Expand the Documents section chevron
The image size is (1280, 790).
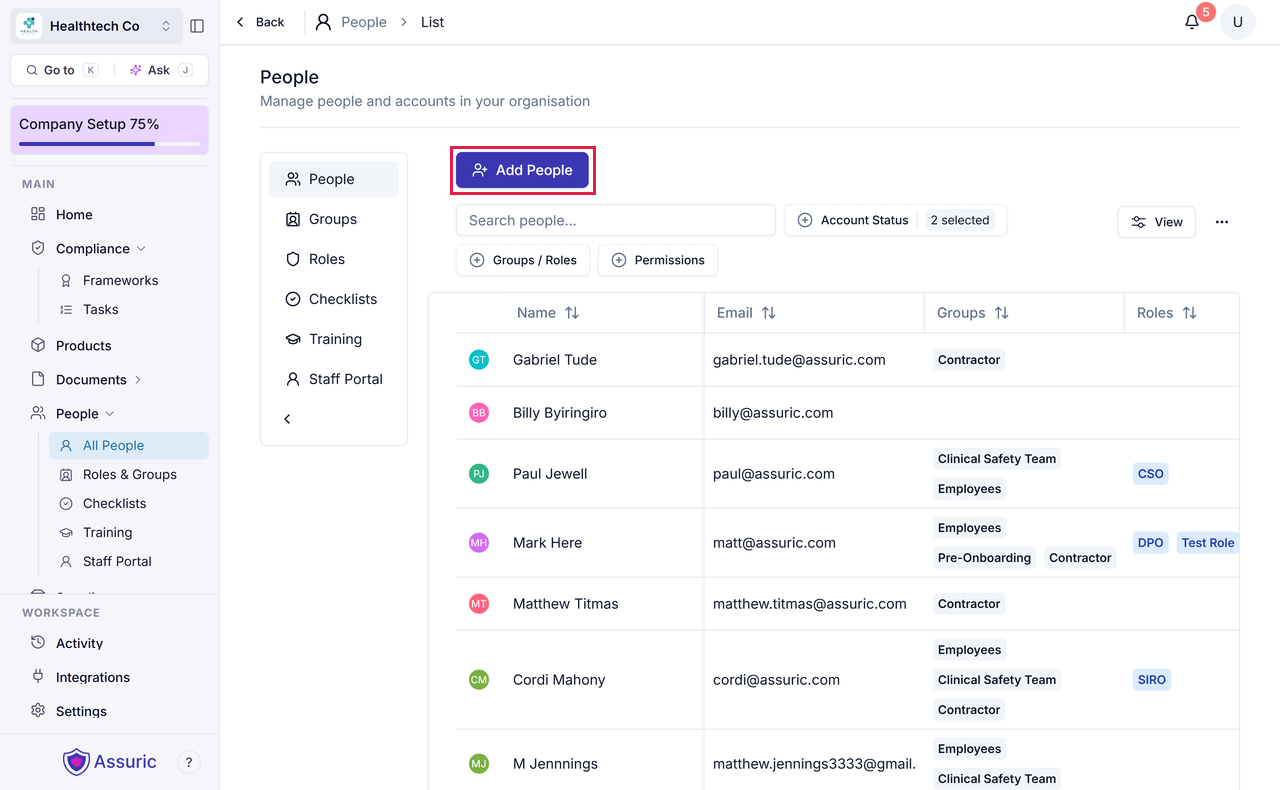click(138, 380)
